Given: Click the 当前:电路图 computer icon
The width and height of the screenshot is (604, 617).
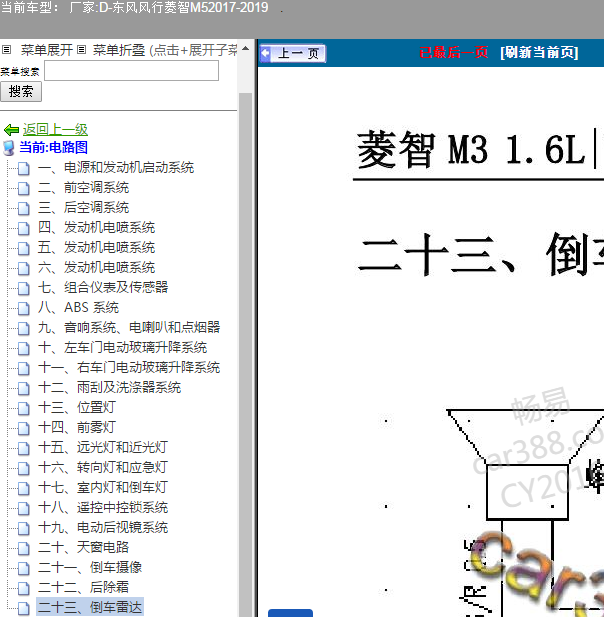Looking at the screenshot, I should coord(9,148).
